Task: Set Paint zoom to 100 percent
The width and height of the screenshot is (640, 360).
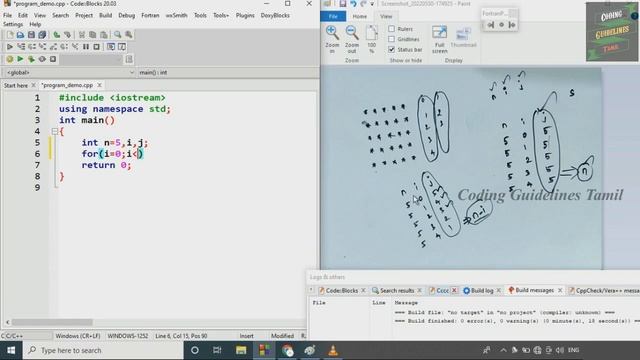Action: coord(371,39)
